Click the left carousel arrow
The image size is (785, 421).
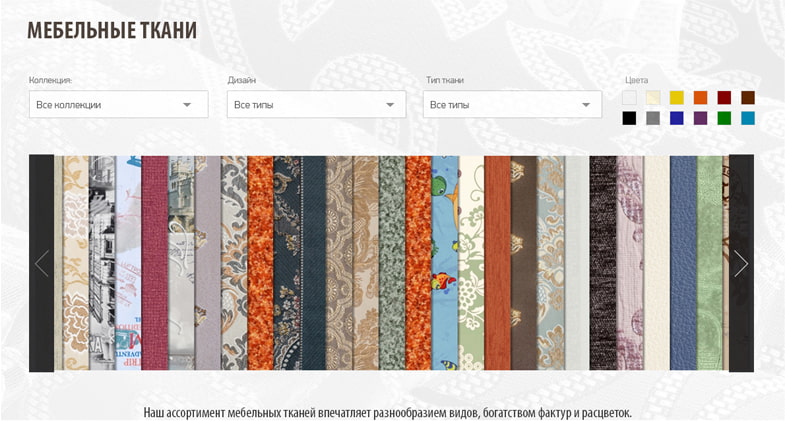tap(42, 263)
